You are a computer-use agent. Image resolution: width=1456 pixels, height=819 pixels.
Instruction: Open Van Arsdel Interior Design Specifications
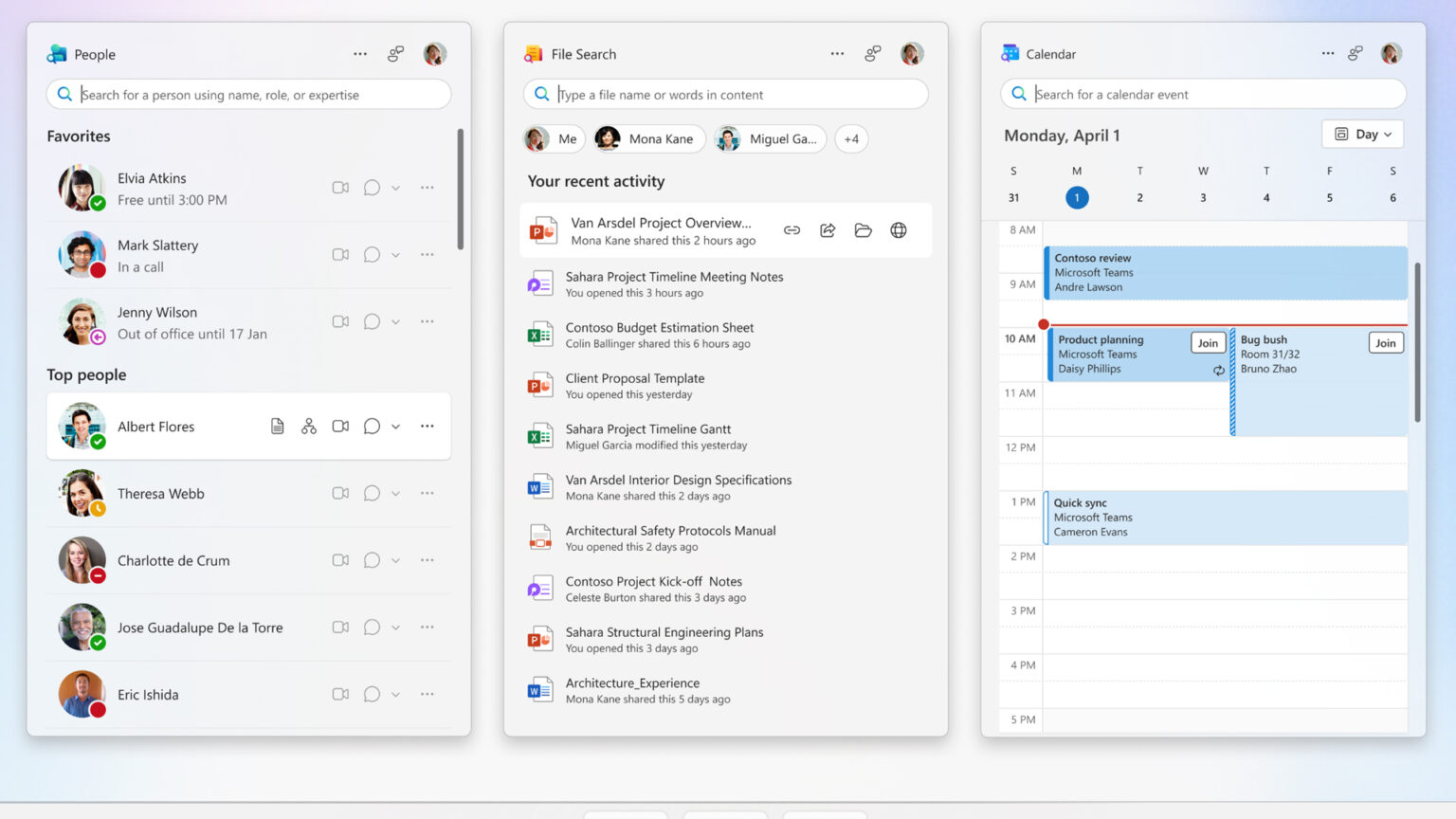point(725,487)
